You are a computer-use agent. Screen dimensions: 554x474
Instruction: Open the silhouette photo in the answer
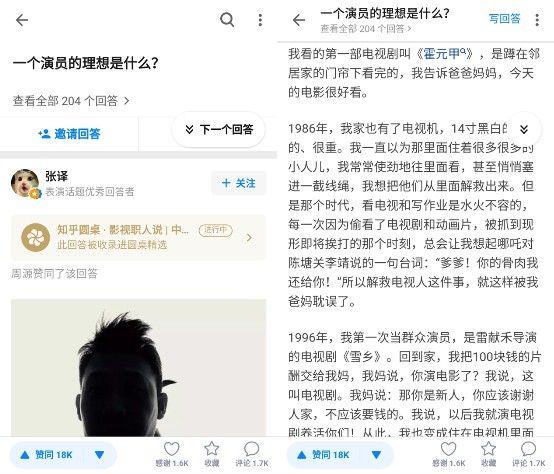point(138,368)
